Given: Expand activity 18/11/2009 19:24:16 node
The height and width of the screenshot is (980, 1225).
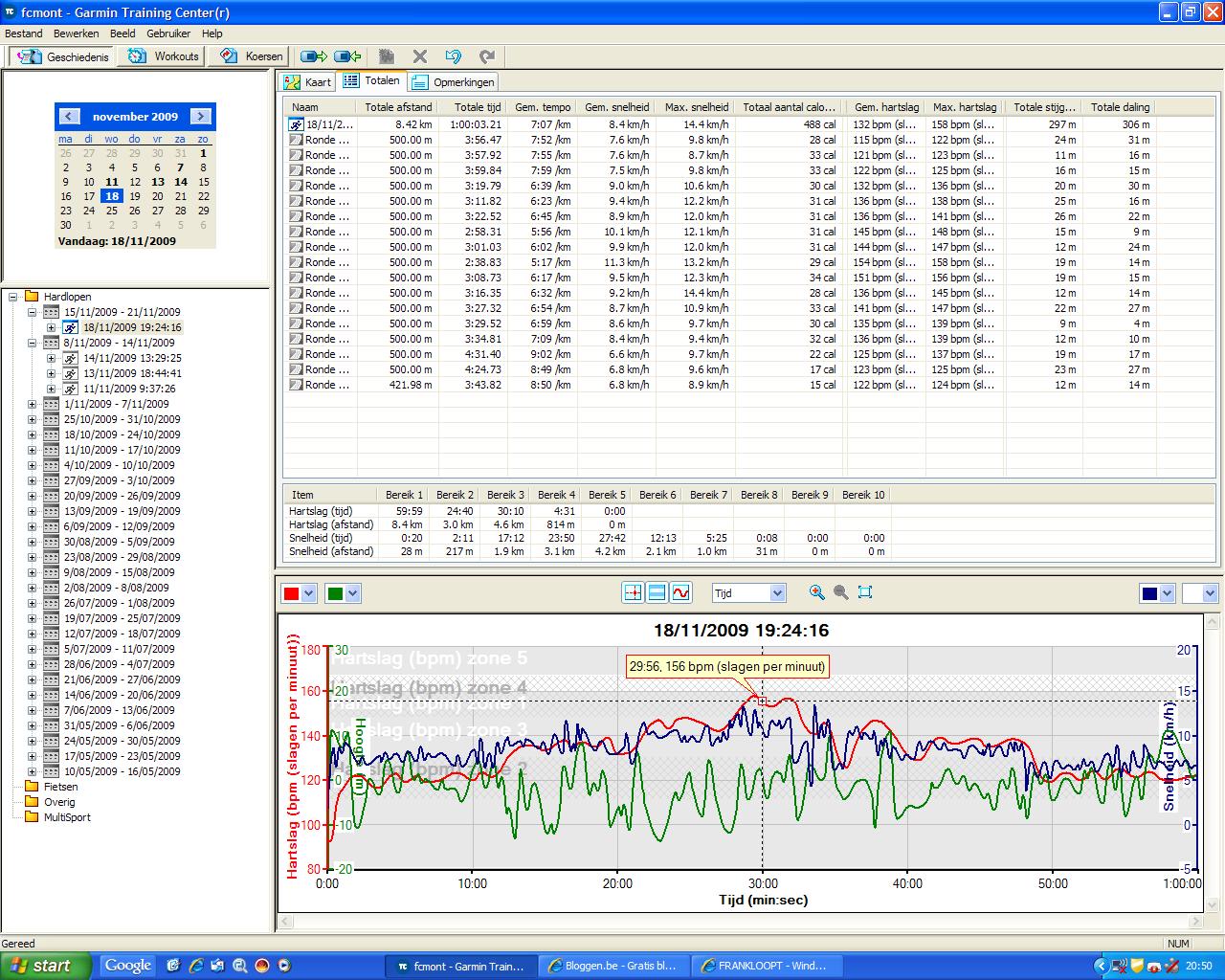Looking at the screenshot, I should (51, 327).
